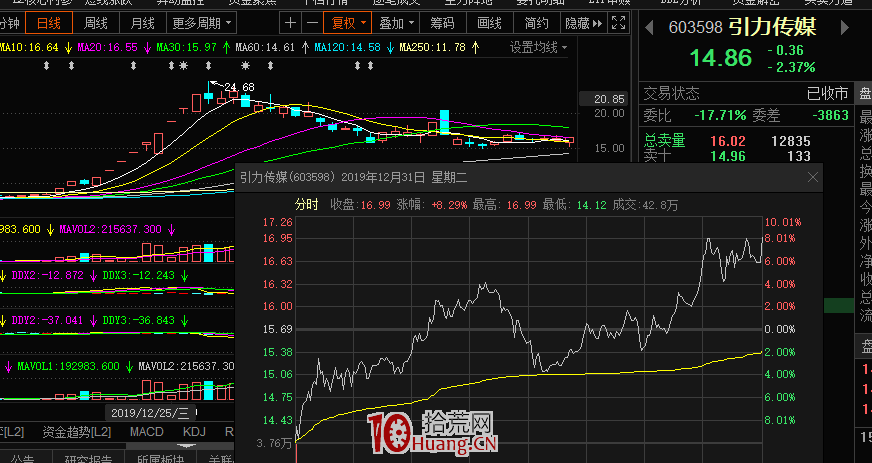Toggle 画线 drawing tools
Image resolution: width=872 pixels, height=463 pixels.
coord(489,23)
